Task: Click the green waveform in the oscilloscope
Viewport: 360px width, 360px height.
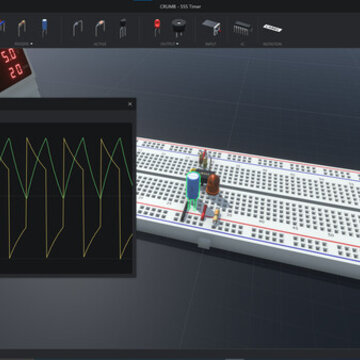Action: [x=67, y=168]
